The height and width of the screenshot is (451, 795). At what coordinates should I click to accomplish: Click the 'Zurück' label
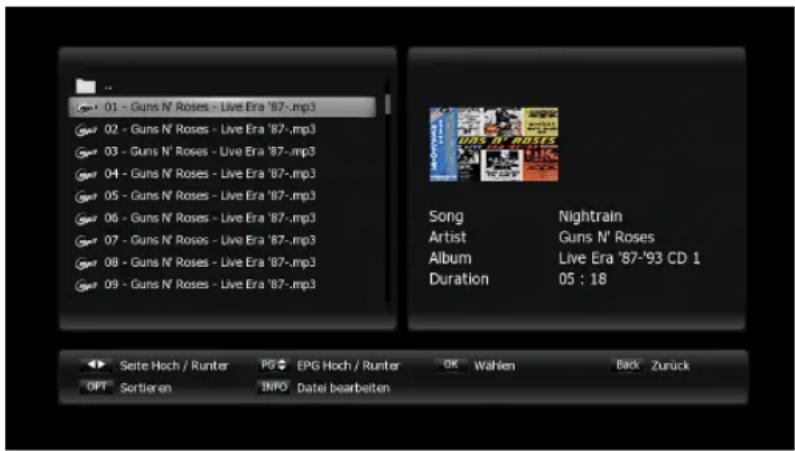pos(670,366)
